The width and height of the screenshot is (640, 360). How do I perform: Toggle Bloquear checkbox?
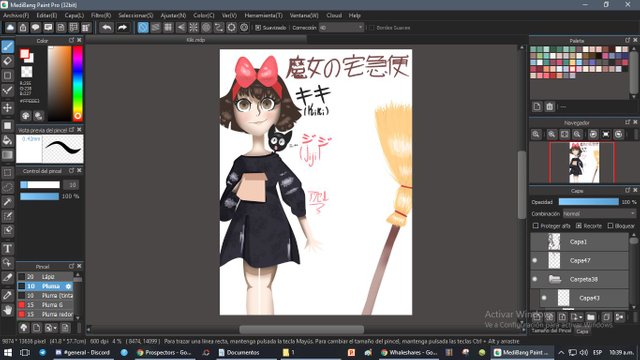pos(610,226)
